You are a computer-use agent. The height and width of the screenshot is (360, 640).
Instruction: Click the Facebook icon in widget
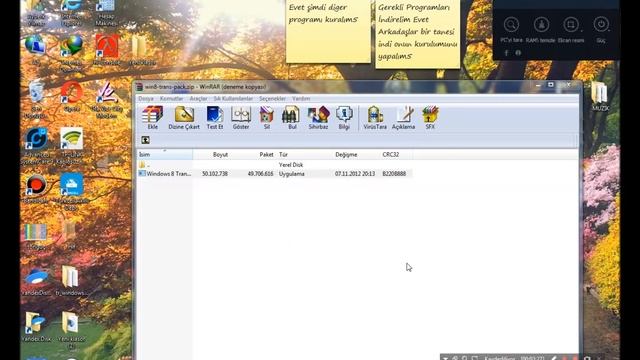coord(506,53)
